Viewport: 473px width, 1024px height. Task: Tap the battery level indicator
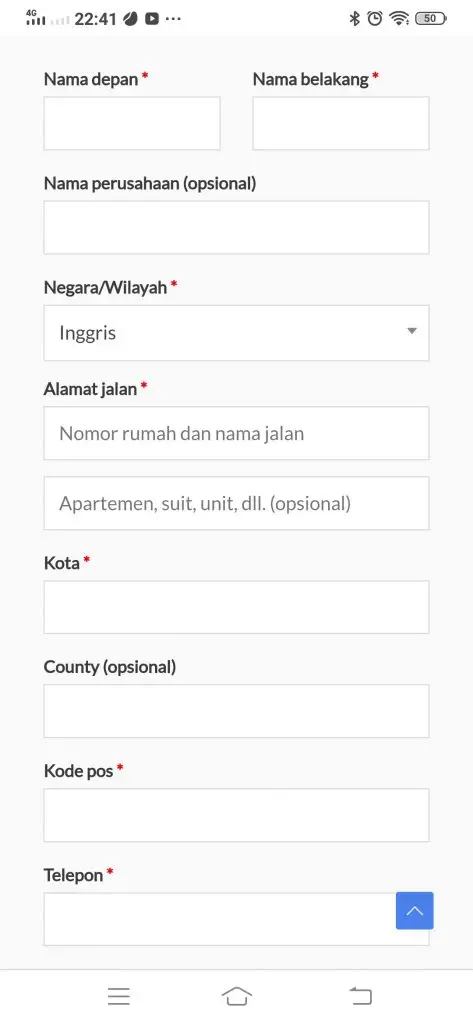[431, 18]
